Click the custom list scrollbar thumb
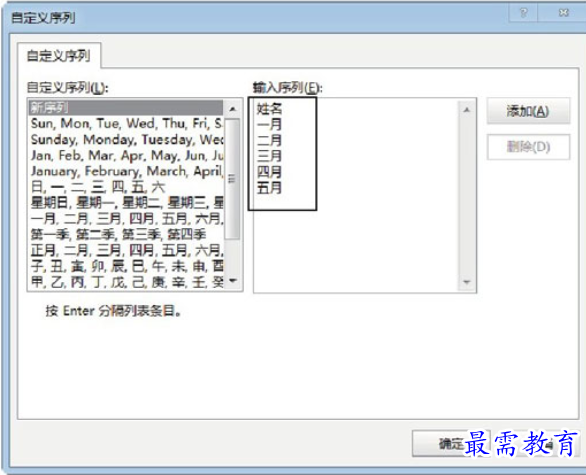 click(x=232, y=179)
